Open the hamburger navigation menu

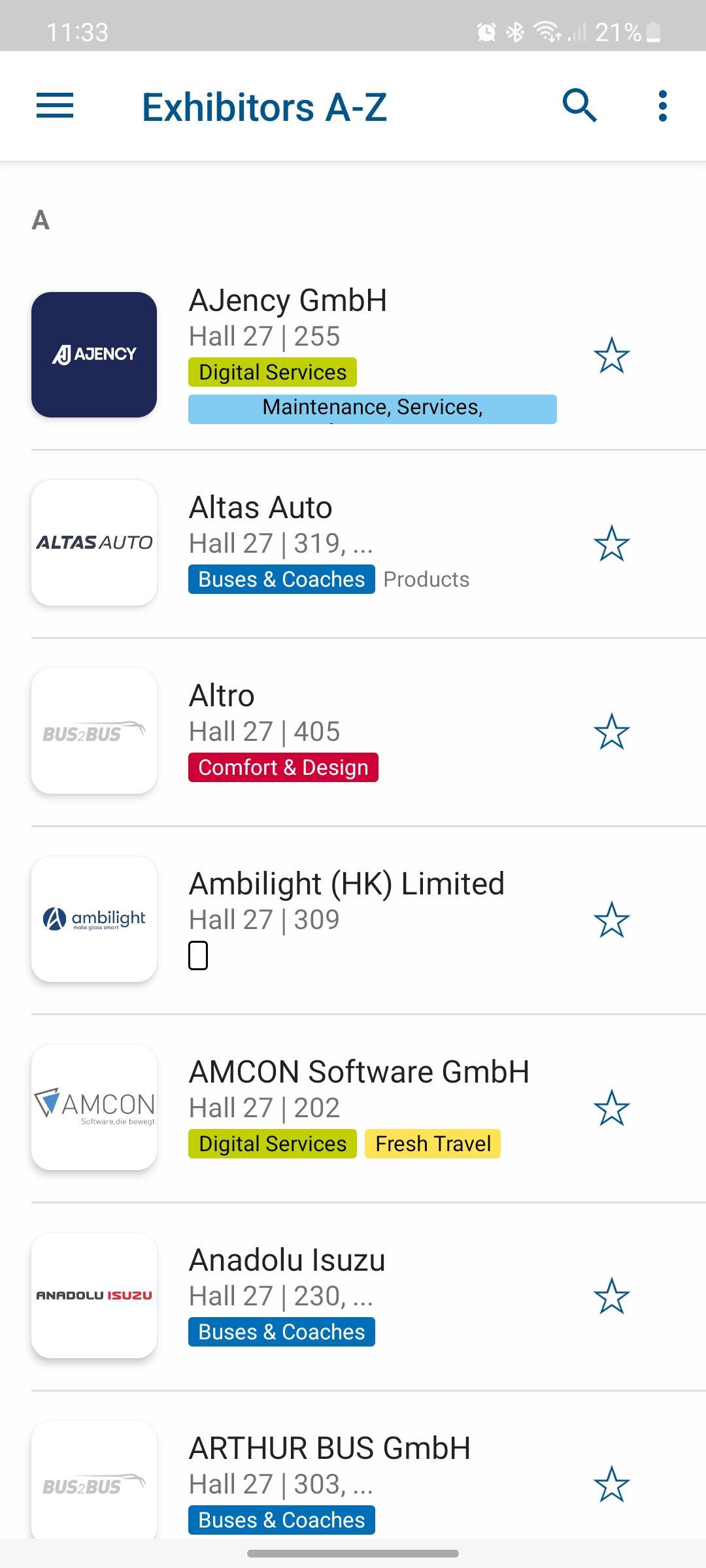(x=55, y=106)
